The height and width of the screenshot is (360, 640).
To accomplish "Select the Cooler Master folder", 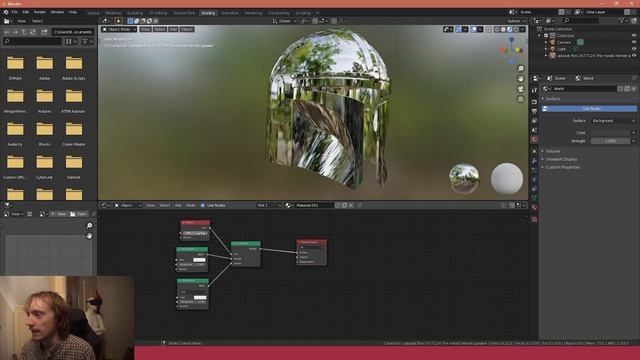I will [x=74, y=129].
